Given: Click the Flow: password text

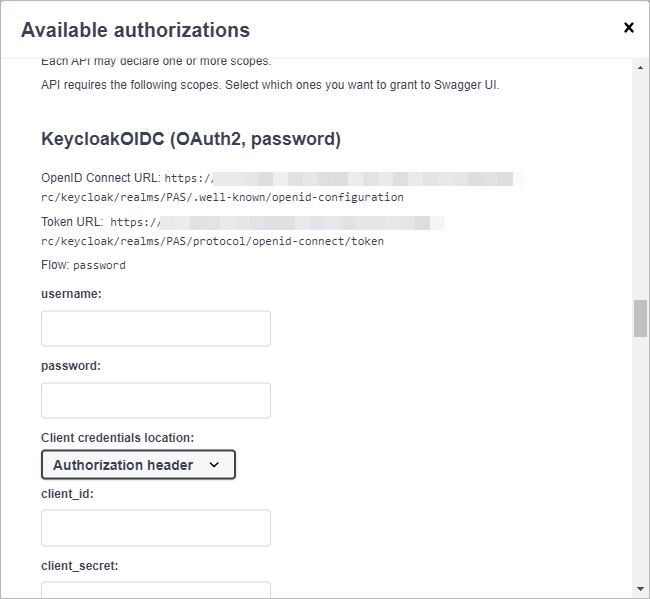Looking at the screenshot, I should click(83, 265).
